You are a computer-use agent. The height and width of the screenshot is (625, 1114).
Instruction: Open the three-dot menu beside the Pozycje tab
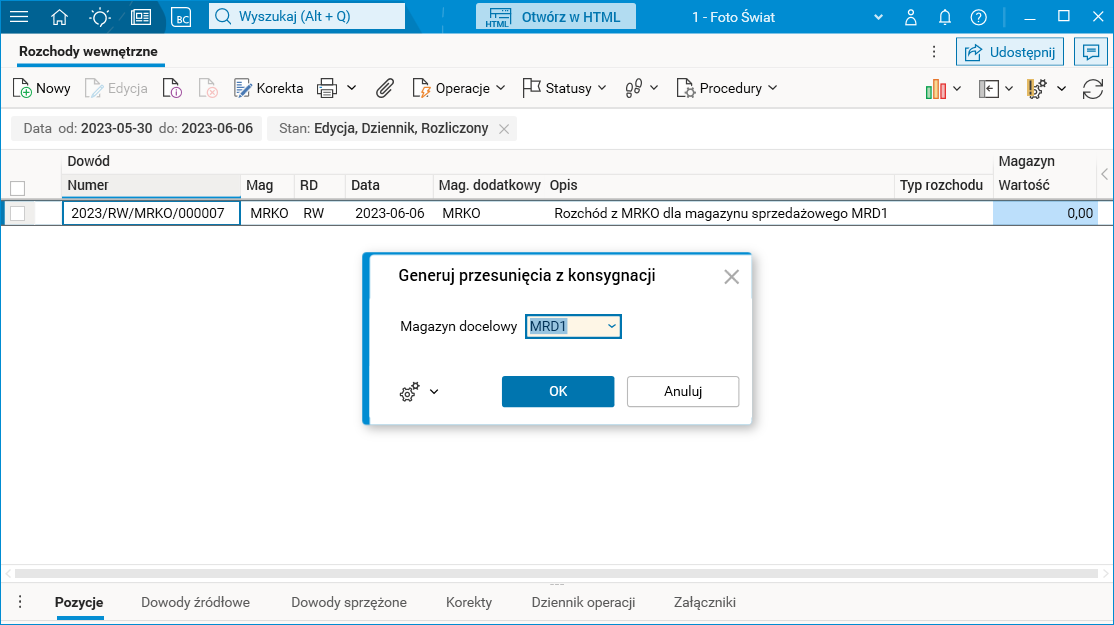[x=20, y=602]
